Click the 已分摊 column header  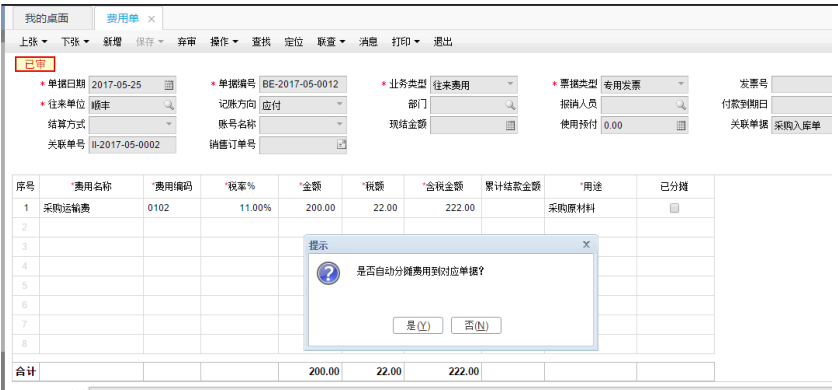pos(674,186)
